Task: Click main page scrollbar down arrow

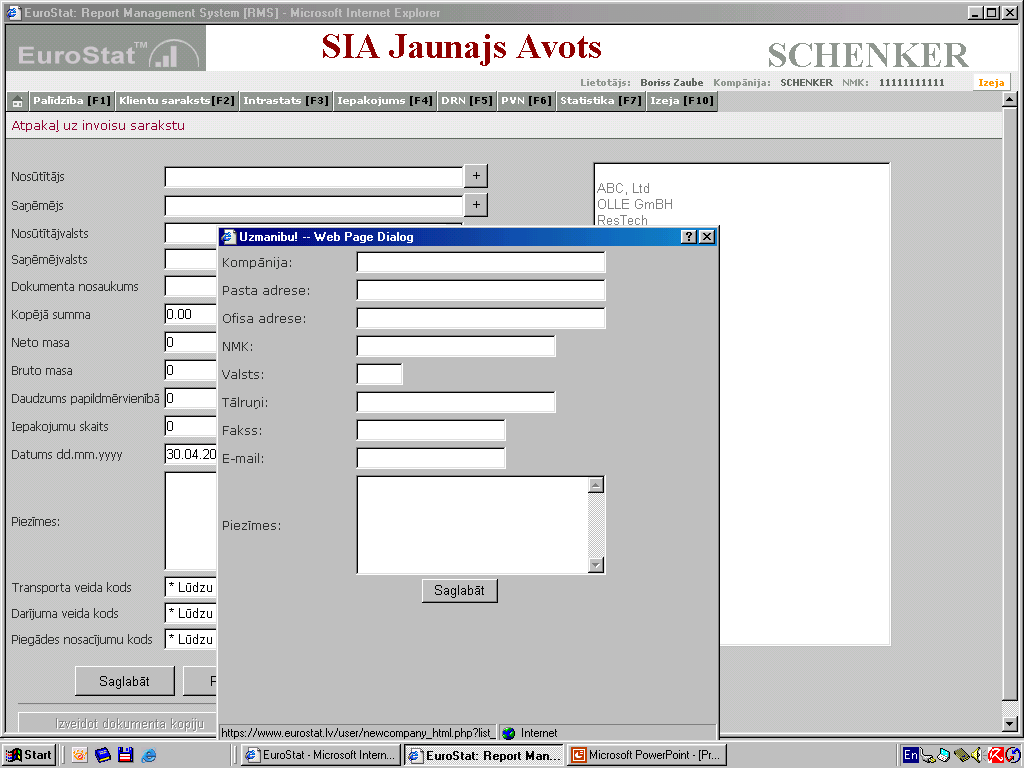Action: (x=1009, y=724)
